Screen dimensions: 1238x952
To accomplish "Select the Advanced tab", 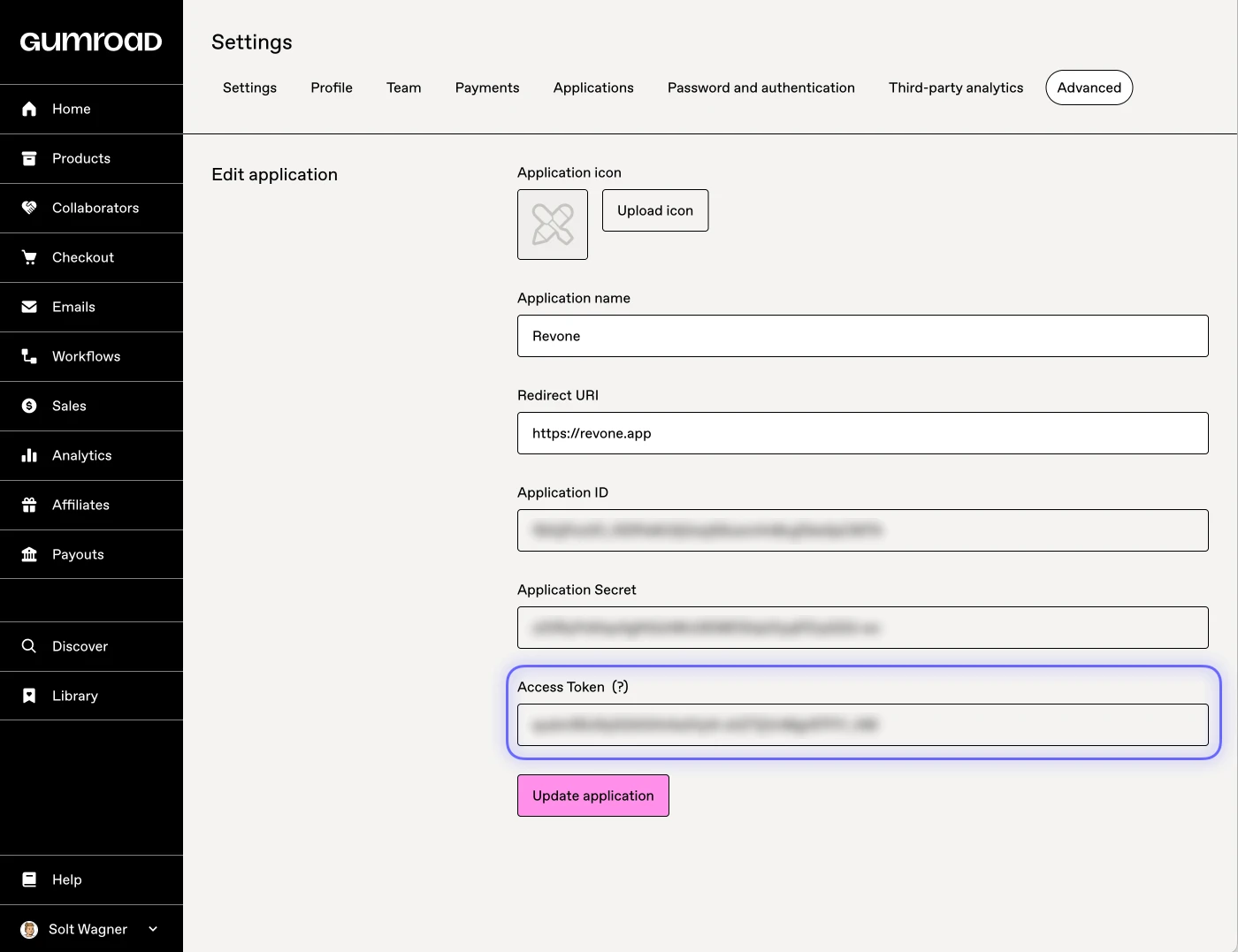I will (x=1089, y=88).
